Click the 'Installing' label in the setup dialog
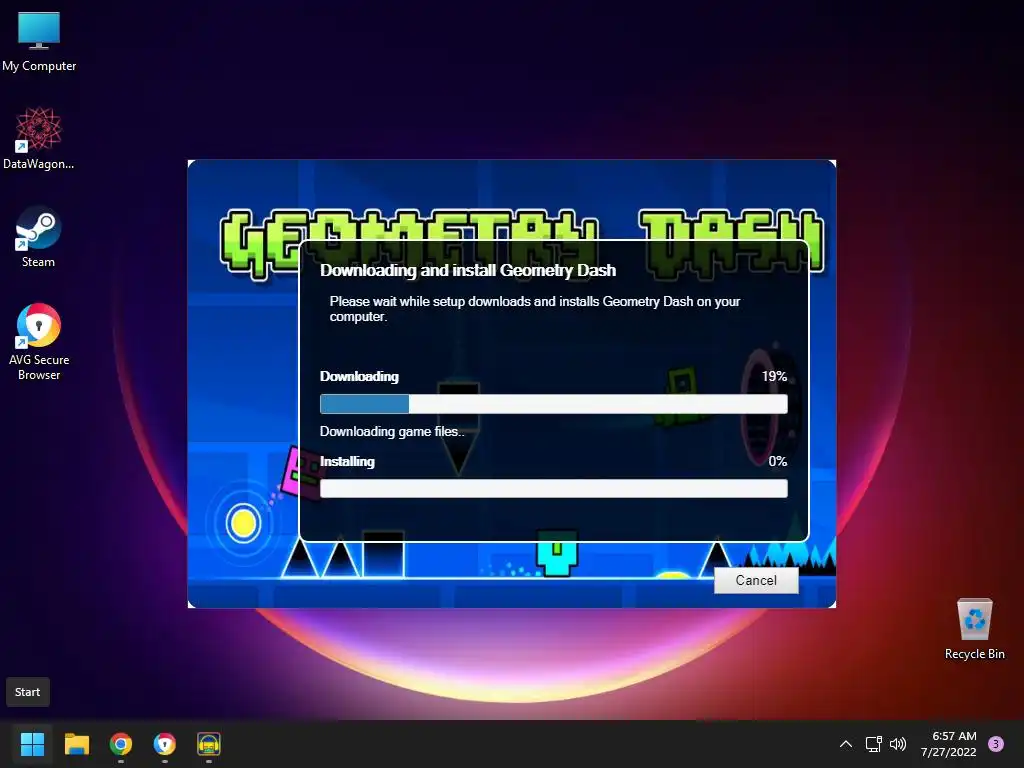The height and width of the screenshot is (768, 1024). pos(347,461)
